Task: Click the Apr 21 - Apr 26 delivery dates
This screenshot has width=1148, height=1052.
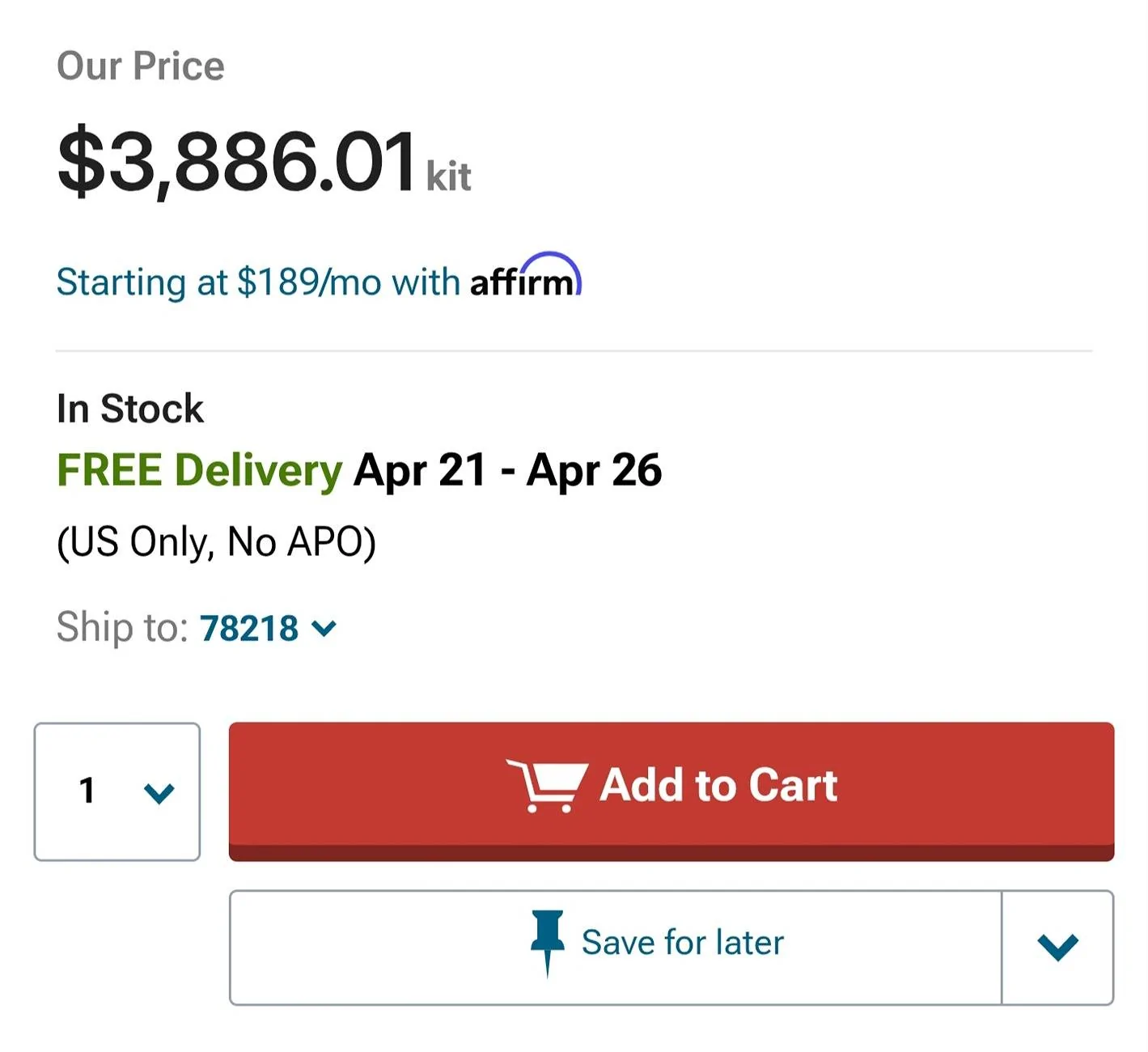Action: coord(508,471)
